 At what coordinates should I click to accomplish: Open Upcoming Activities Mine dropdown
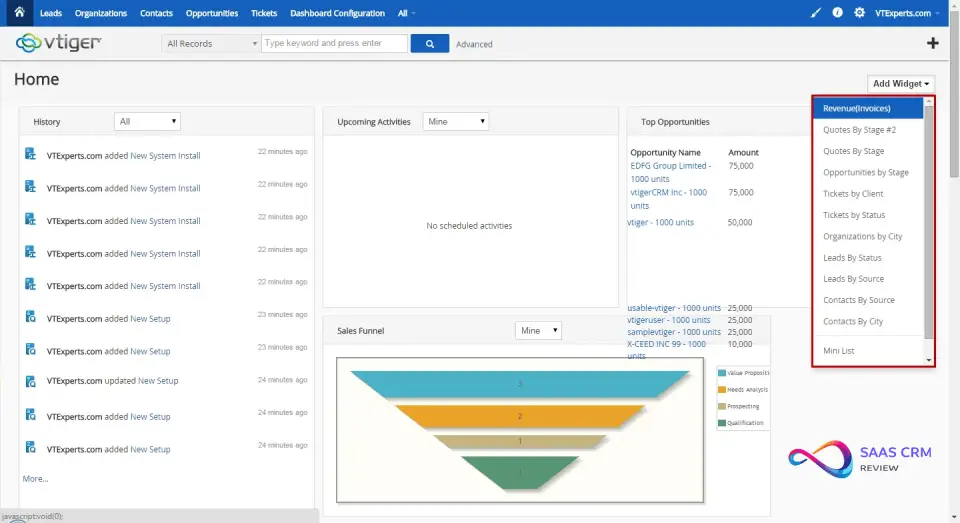click(455, 121)
